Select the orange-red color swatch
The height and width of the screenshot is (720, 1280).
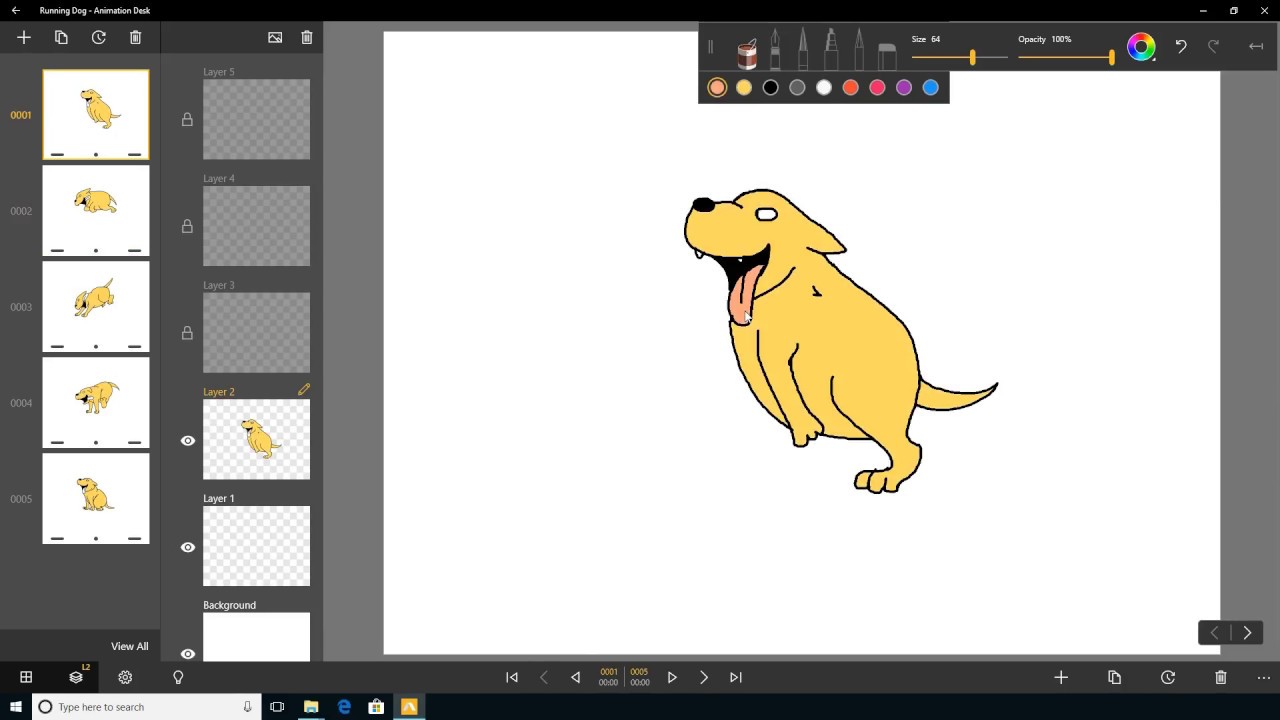(x=850, y=87)
